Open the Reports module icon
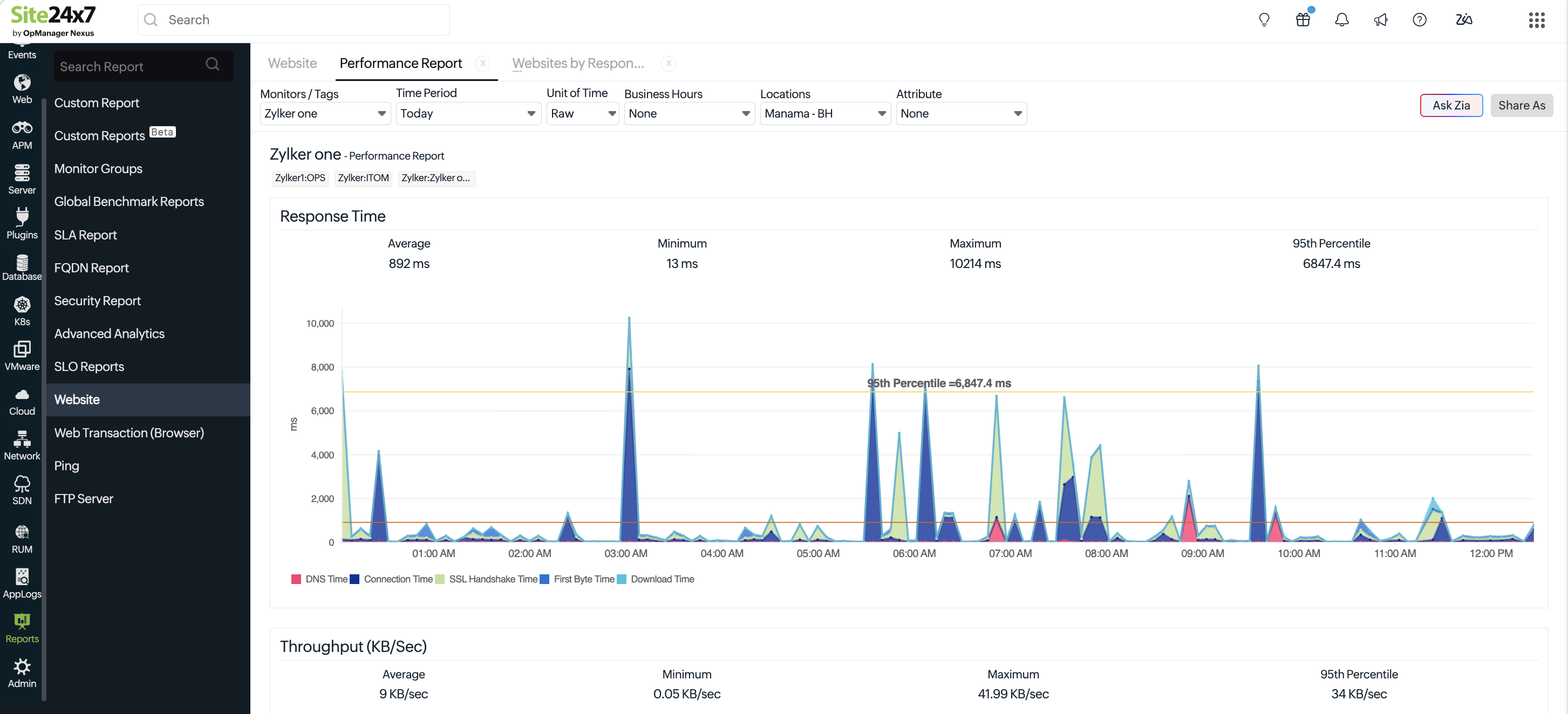This screenshot has width=1568, height=714. 22,628
